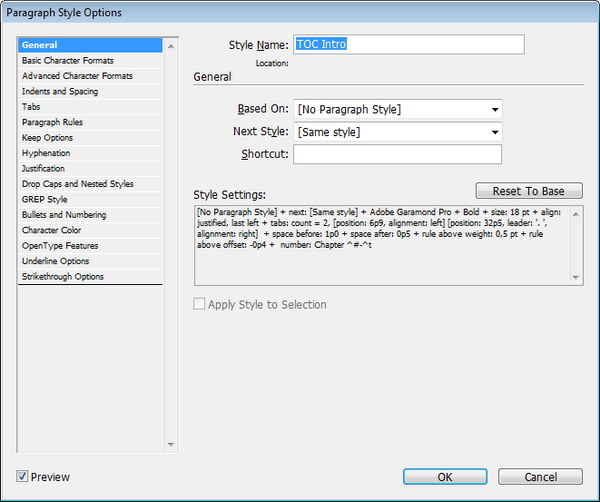This screenshot has width=600, height=502.
Task: Open OpenType Features section
Action: point(90,246)
